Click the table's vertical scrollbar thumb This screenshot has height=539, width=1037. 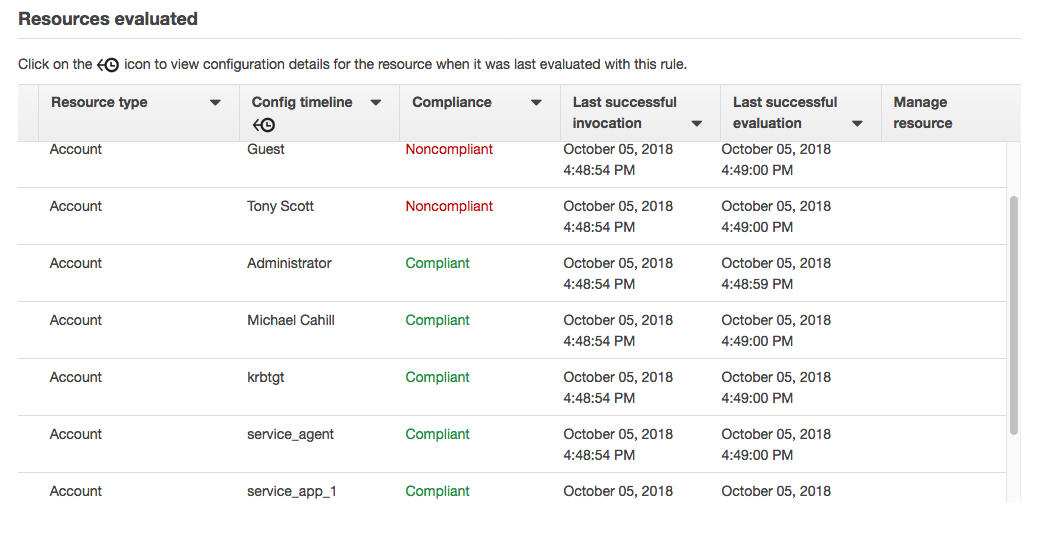pyautogui.click(x=1014, y=315)
